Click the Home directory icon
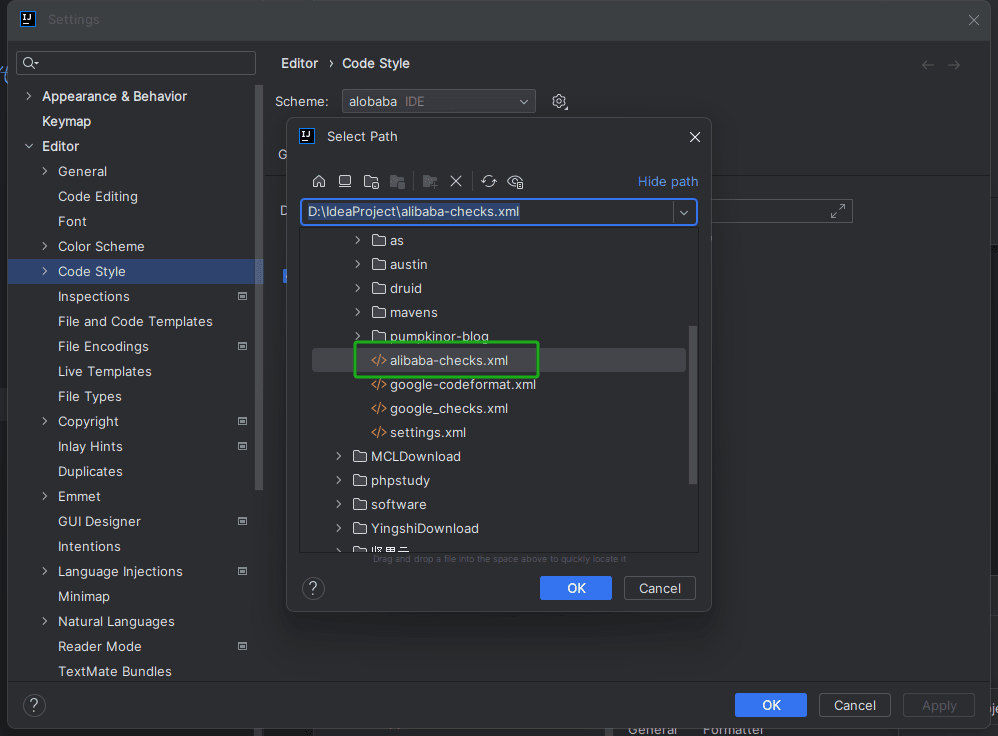This screenshot has height=736, width=998. coord(319,181)
